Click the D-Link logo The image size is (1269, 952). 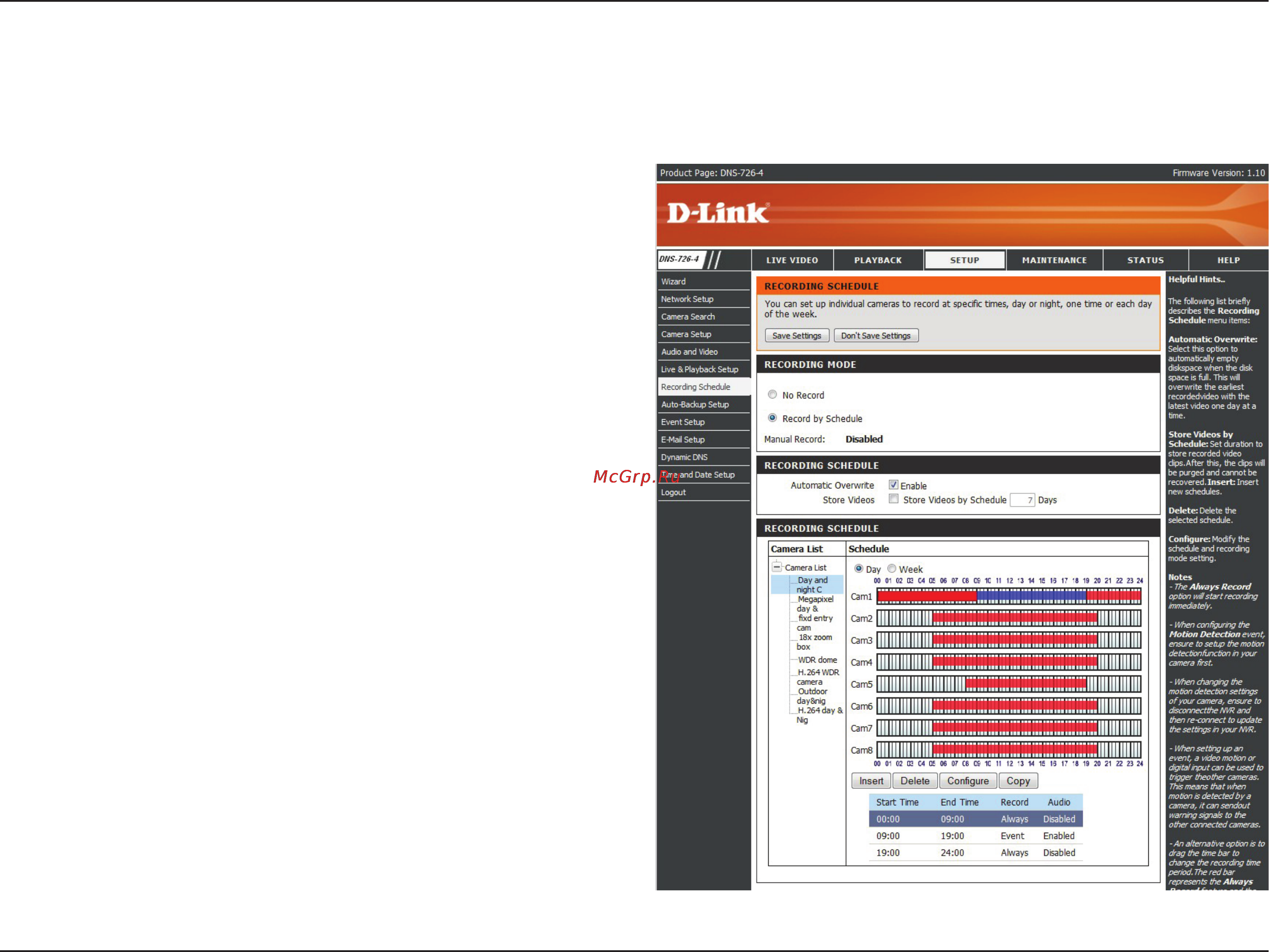(717, 213)
